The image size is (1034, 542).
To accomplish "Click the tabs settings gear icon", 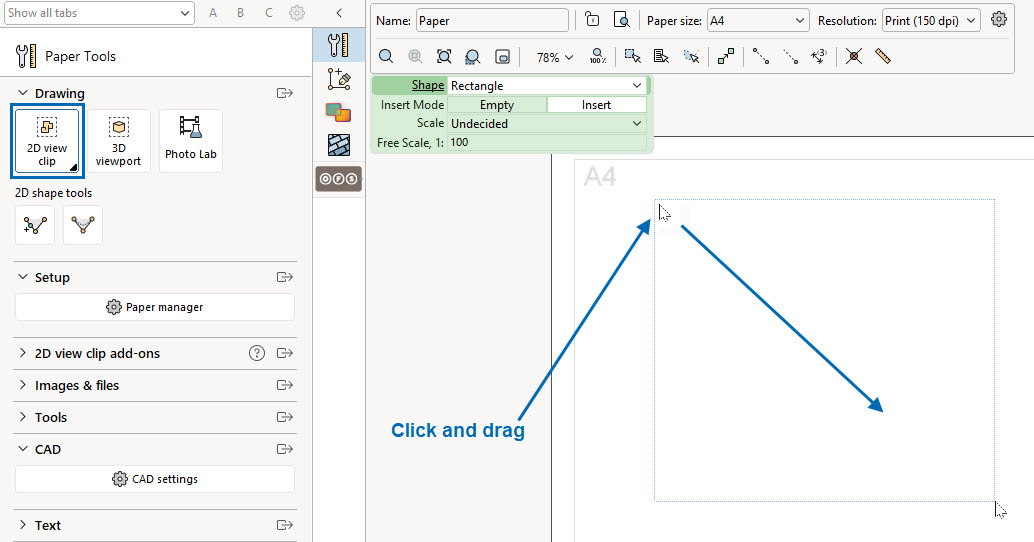I will tap(297, 13).
